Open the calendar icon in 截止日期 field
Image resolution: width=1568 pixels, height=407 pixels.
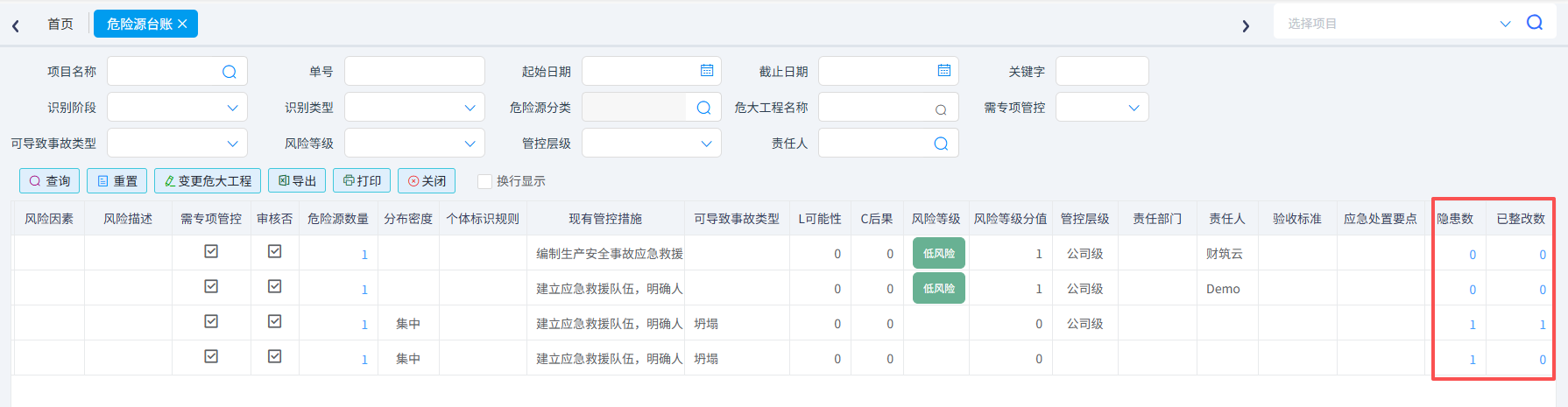coord(944,70)
